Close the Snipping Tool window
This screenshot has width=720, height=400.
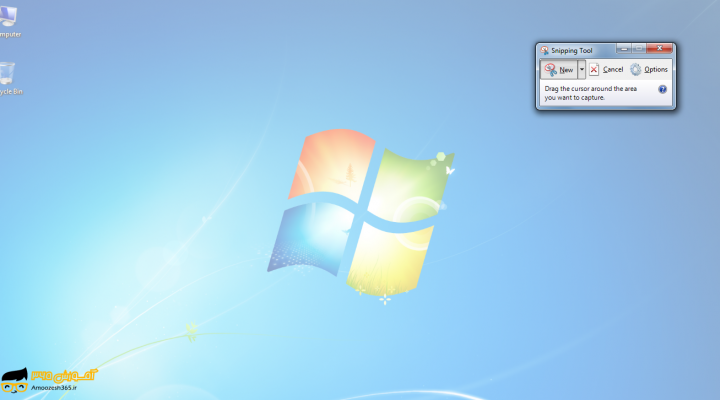tap(659, 48)
